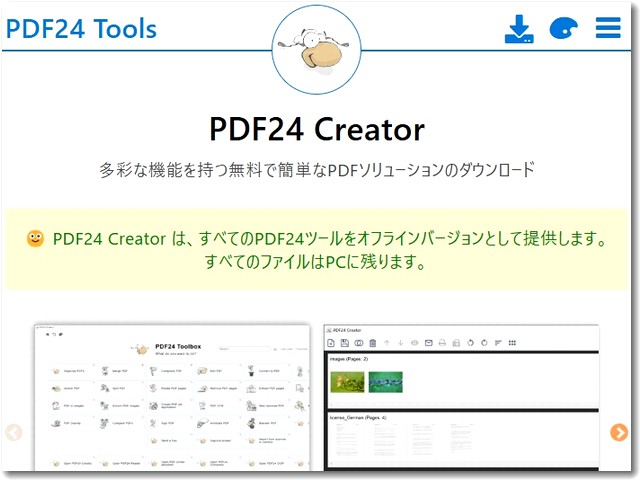The width and height of the screenshot is (640, 480).
Task: Click move down arrow in Creator screenshot
Action: tap(400, 343)
